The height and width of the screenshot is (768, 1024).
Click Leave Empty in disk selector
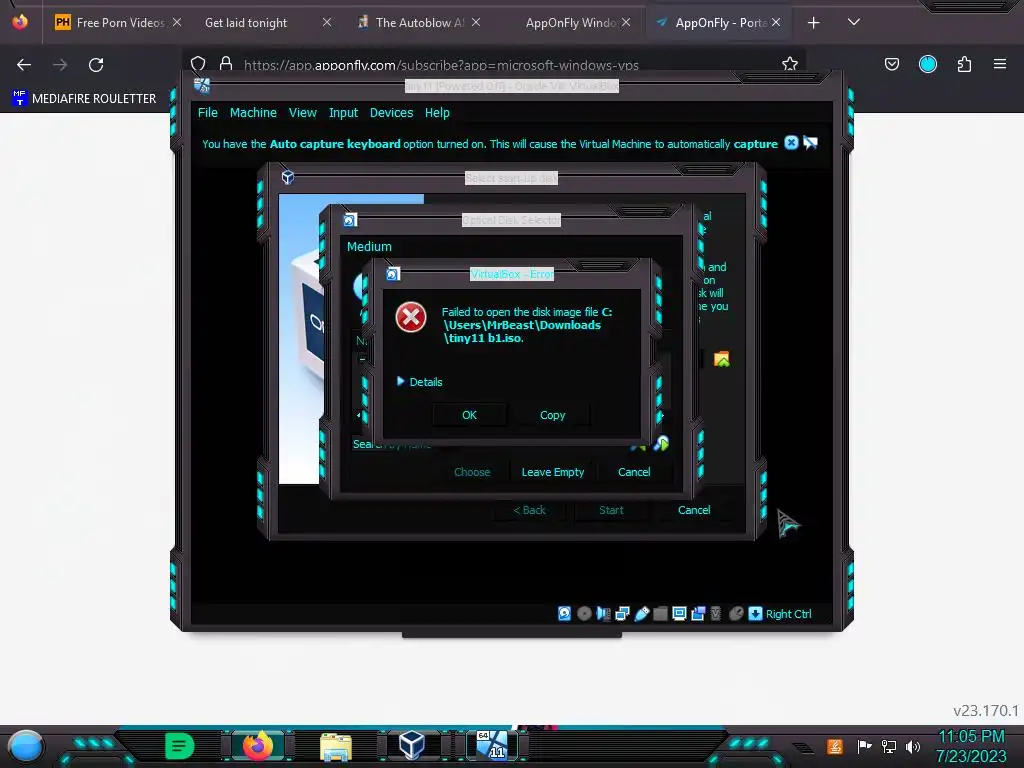point(552,472)
